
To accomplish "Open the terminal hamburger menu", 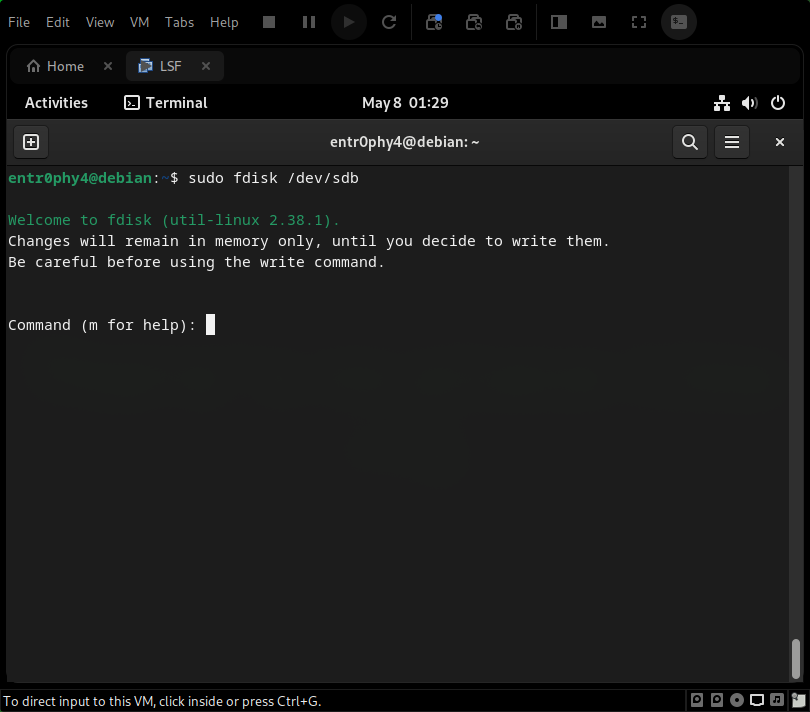I will pos(731,142).
